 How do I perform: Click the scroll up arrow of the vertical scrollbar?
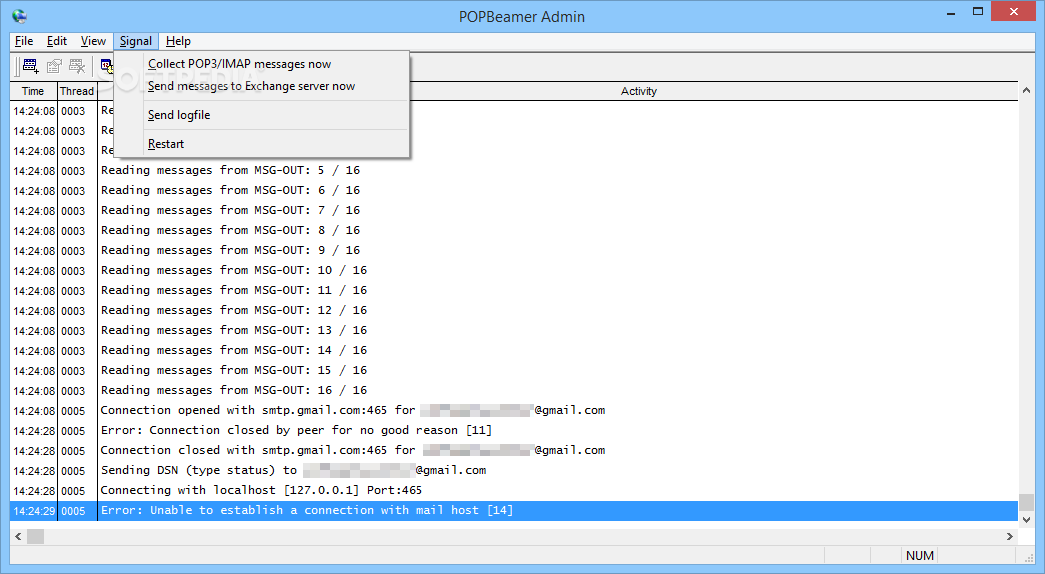pos(1026,90)
